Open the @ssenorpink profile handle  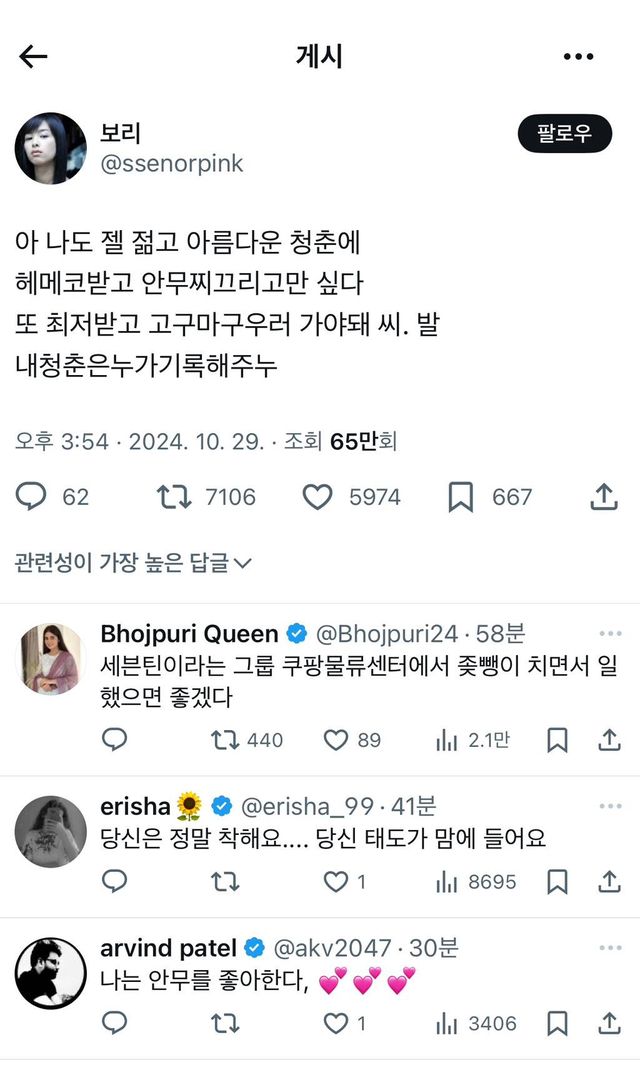[172, 164]
